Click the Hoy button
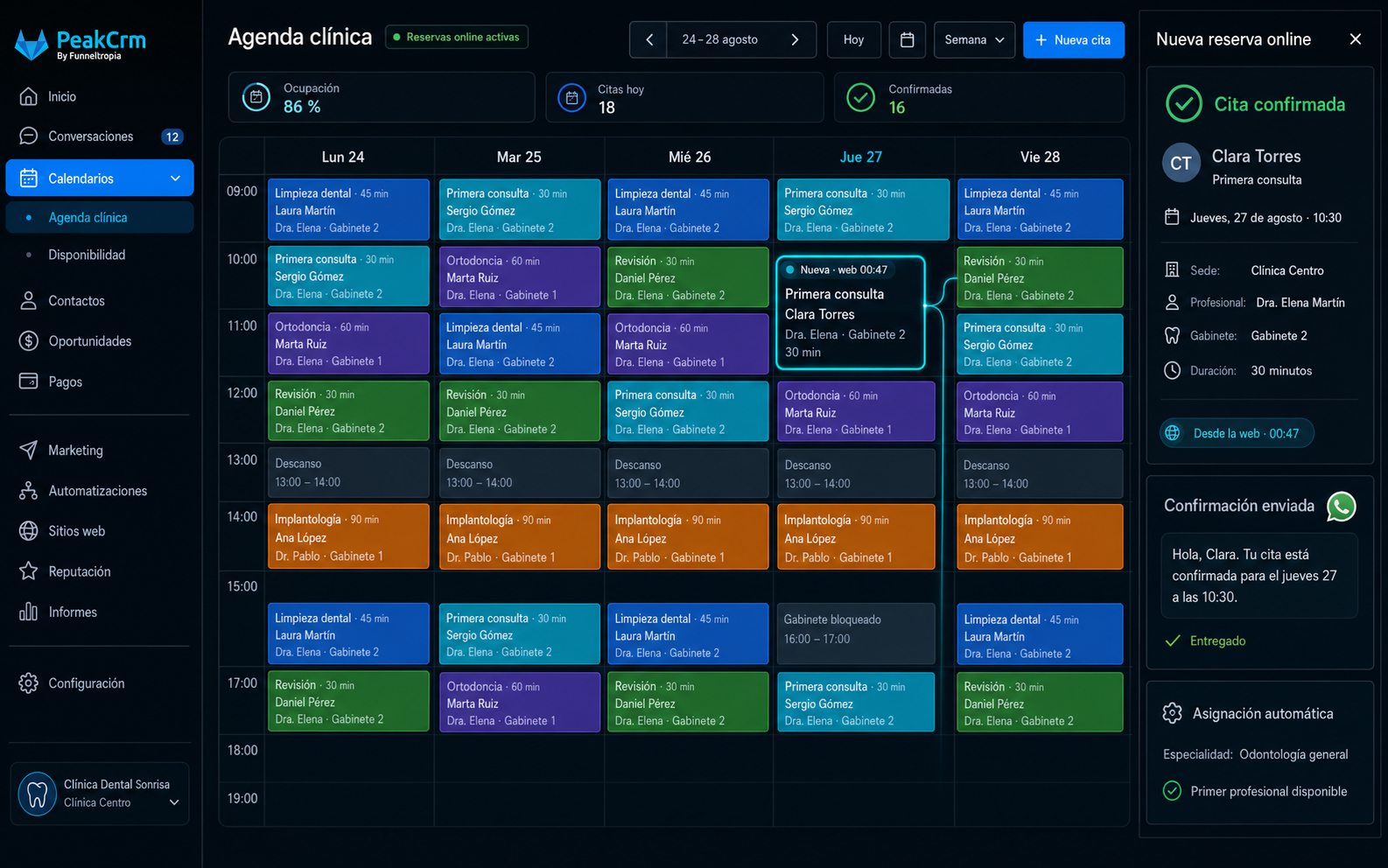Screen dimensions: 1388x868 pyautogui.click(x=853, y=40)
